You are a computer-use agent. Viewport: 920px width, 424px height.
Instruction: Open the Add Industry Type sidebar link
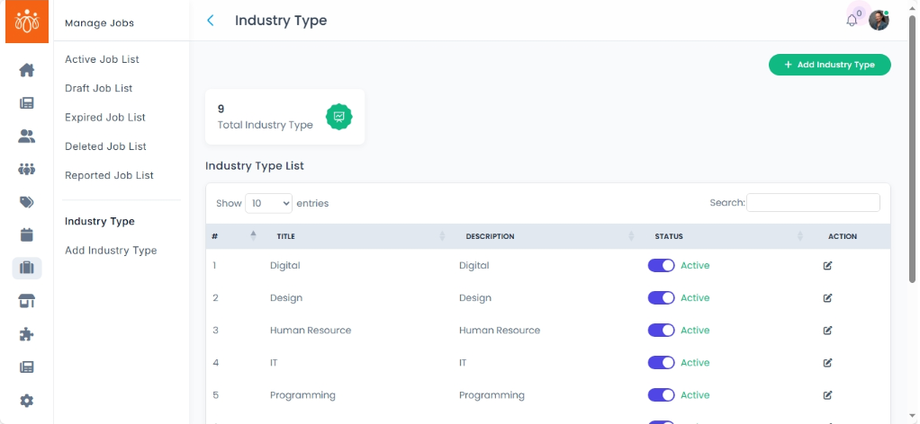(x=111, y=251)
